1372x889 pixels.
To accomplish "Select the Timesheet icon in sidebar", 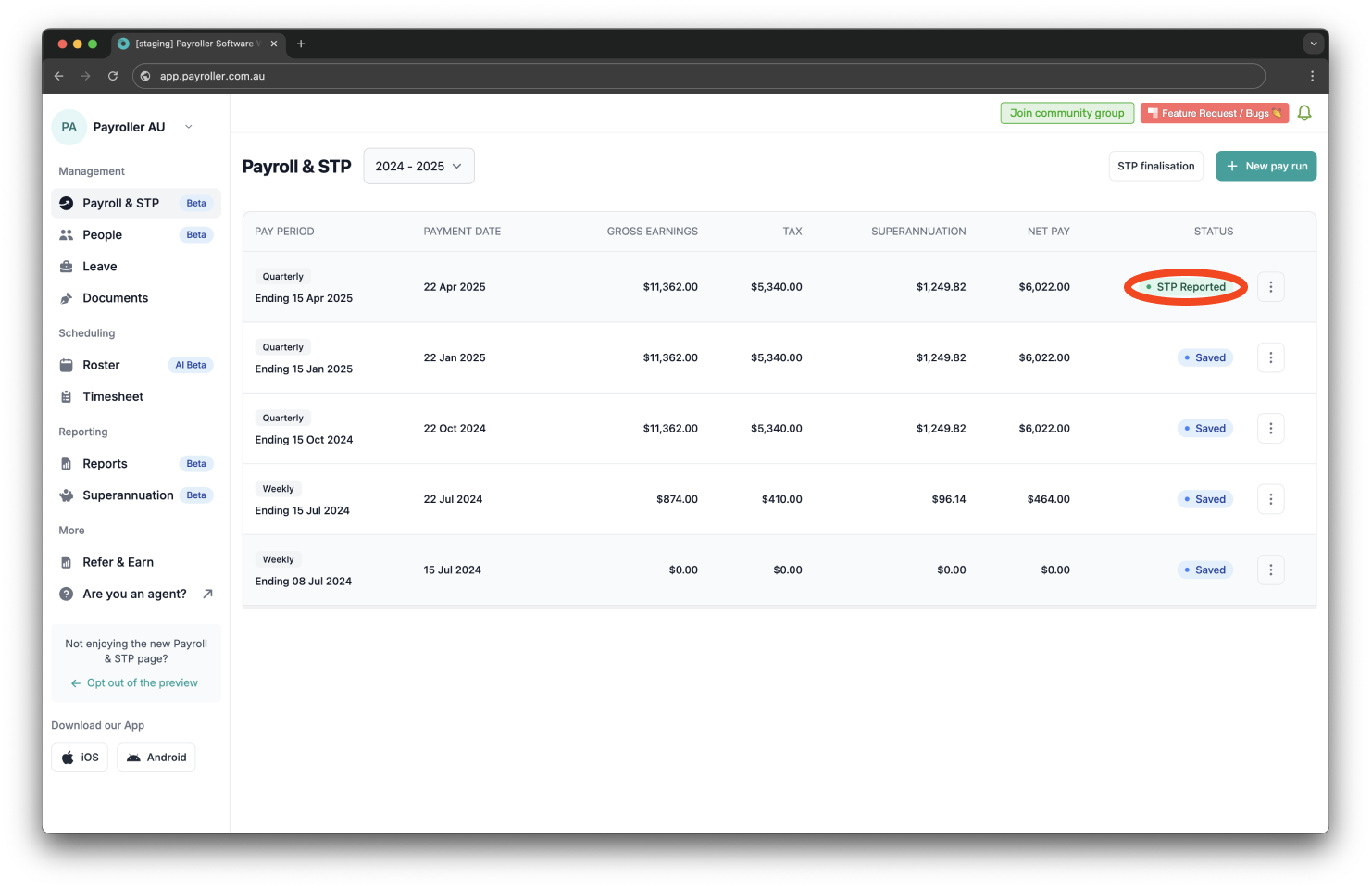I will (66, 396).
